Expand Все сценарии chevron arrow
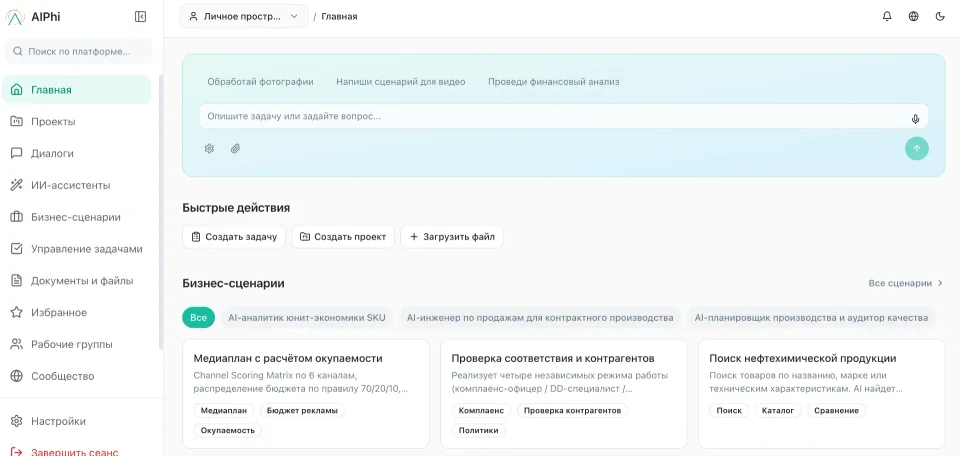The width and height of the screenshot is (960, 456). pyautogui.click(x=940, y=283)
